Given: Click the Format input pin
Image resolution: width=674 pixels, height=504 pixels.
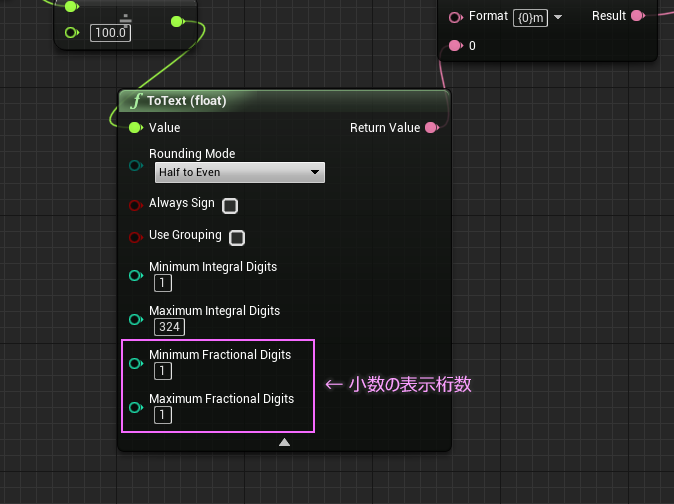Looking at the screenshot, I should click(x=455, y=18).
